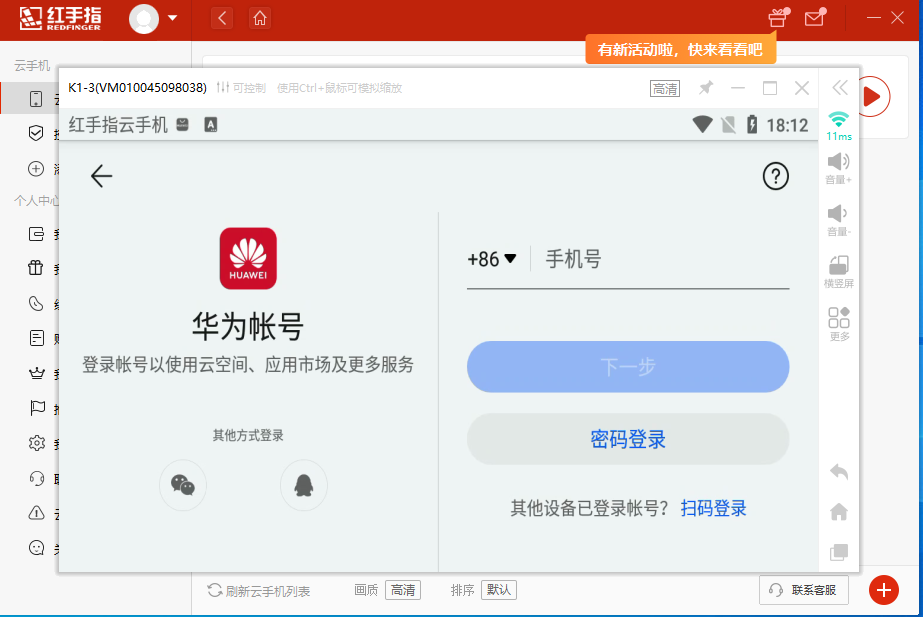Open the smiley face icon in sidebar
Image resolution: width=923 pixels, height=617 pixels.
click(36, 548)
